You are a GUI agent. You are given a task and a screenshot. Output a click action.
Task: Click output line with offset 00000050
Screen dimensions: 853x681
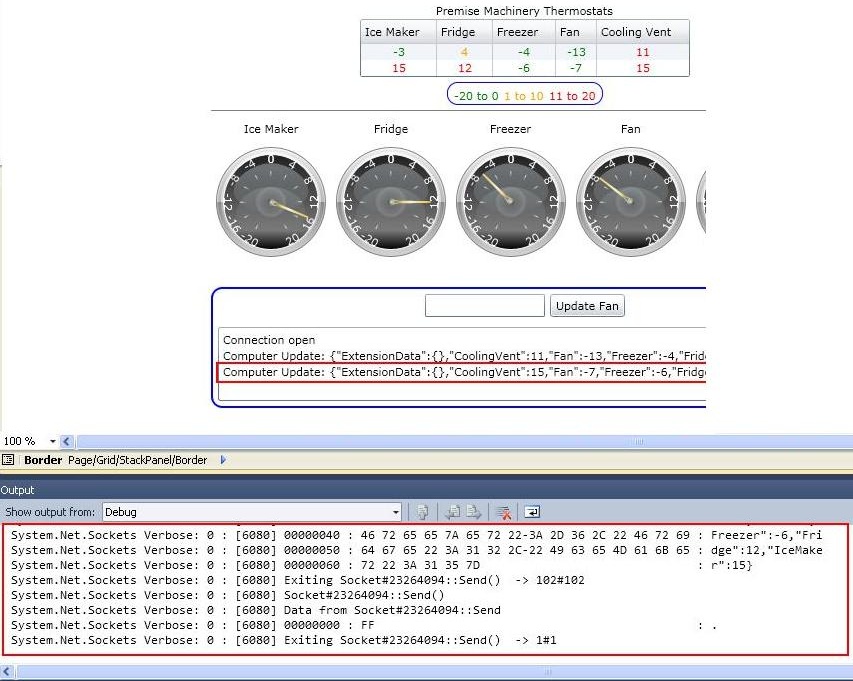pyautogui.click(x=416, y=550)
